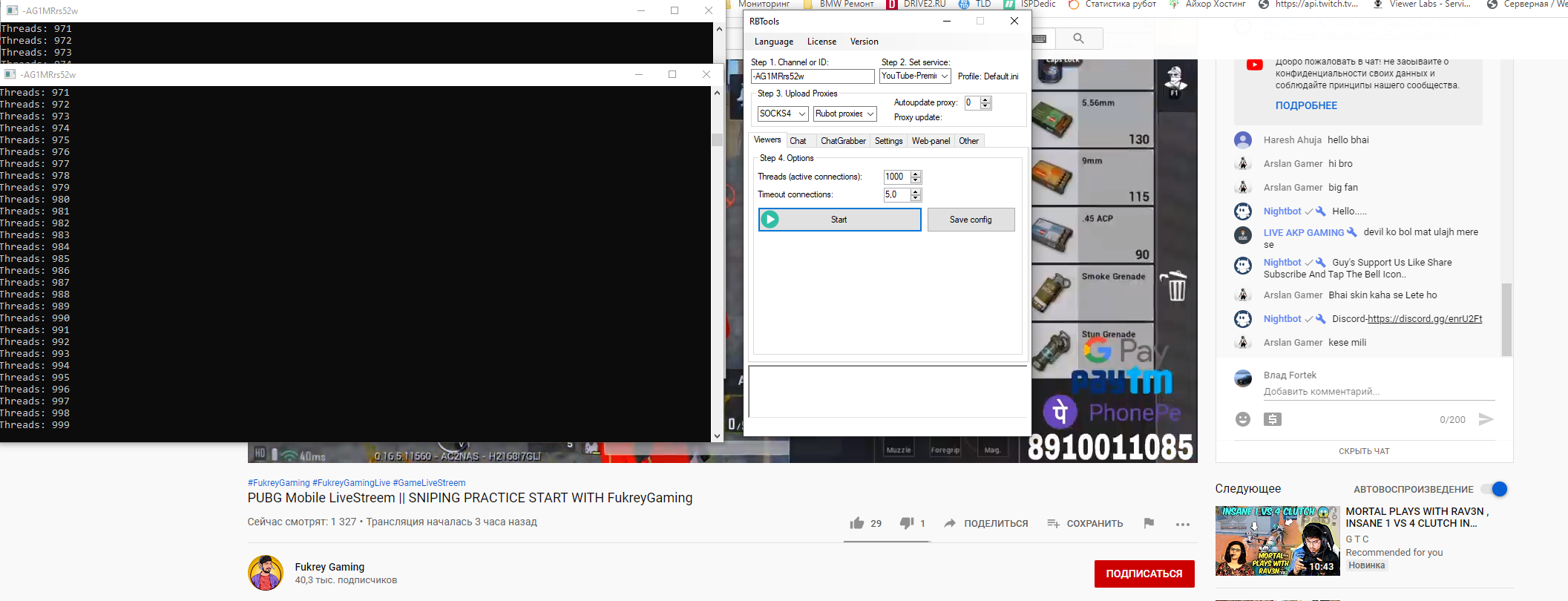The image size is (1568, 601).
Task: Click the send message arrow icon
Action: pos(1486,419)
